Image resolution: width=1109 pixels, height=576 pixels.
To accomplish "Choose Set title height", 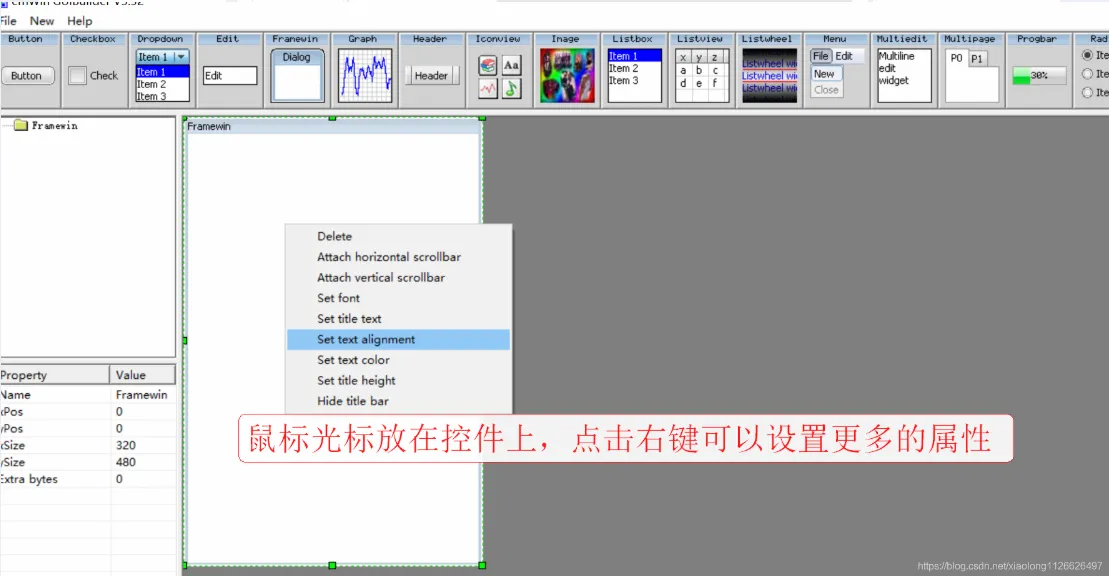I will click(398, 380).
